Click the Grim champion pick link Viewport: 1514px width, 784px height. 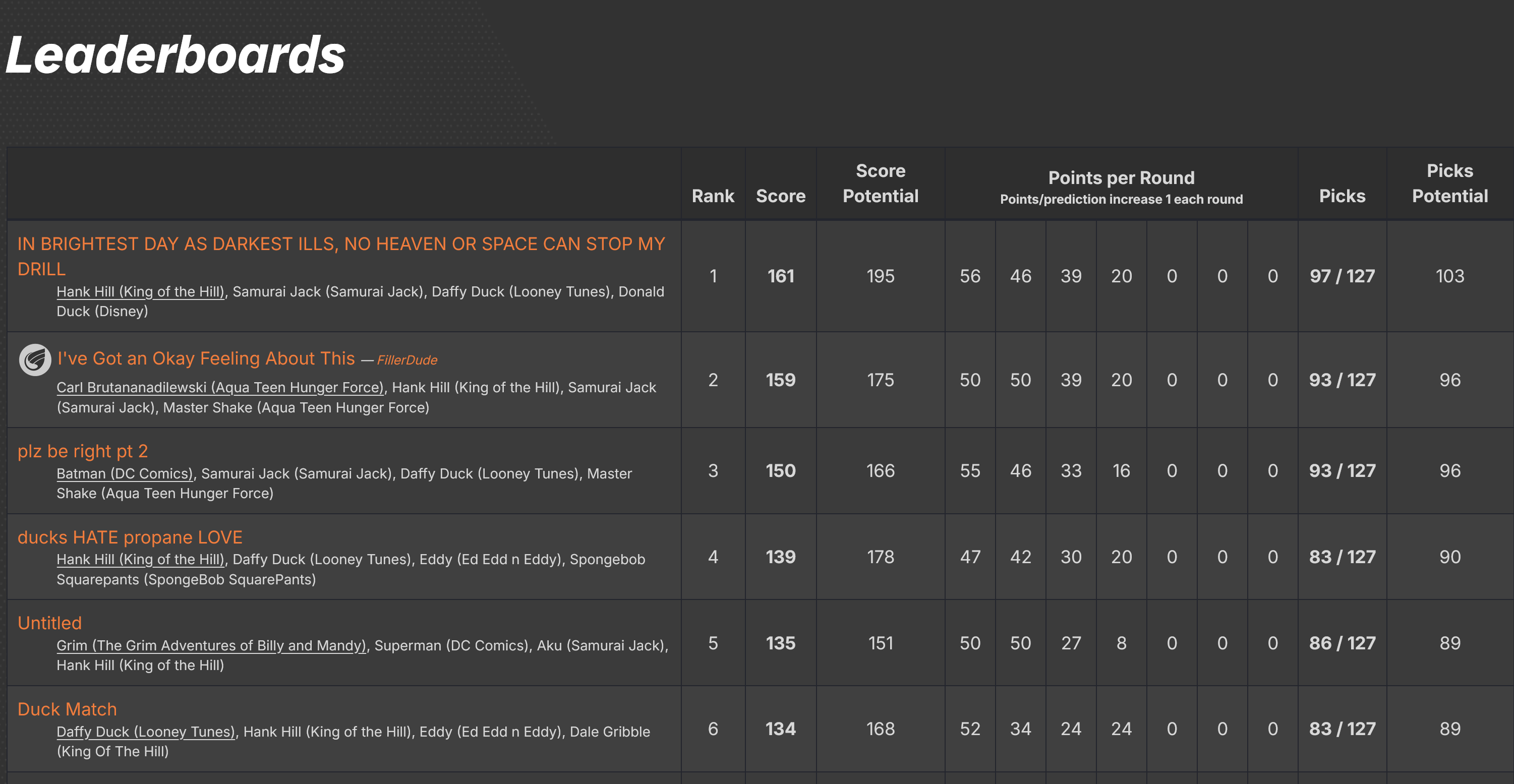tap(211, 645)
